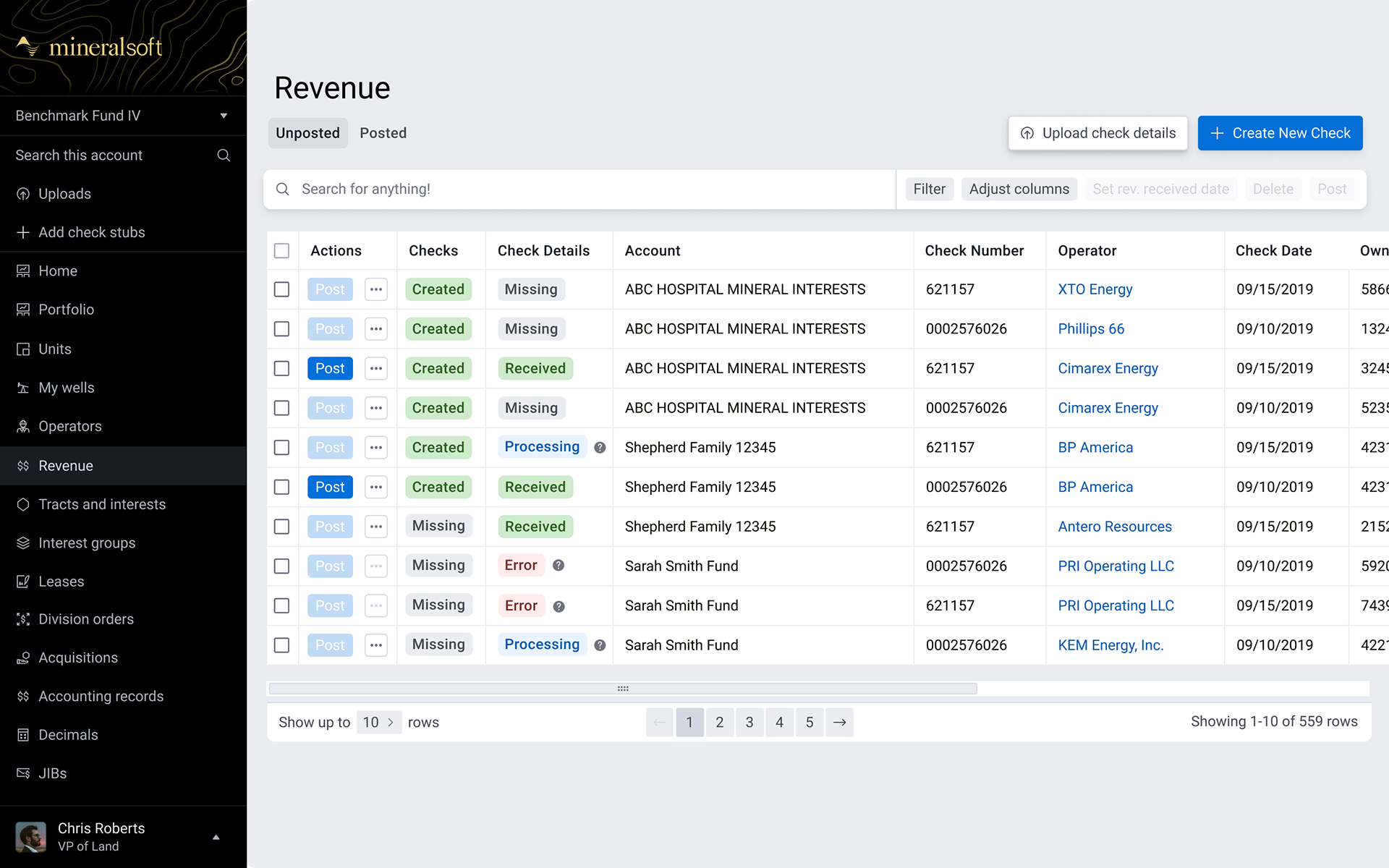Image resolution: width=1389 pixels, height=868 pixels.
Task: Post the Cimarex Energy 621157 check
Action: click(330, 368)
